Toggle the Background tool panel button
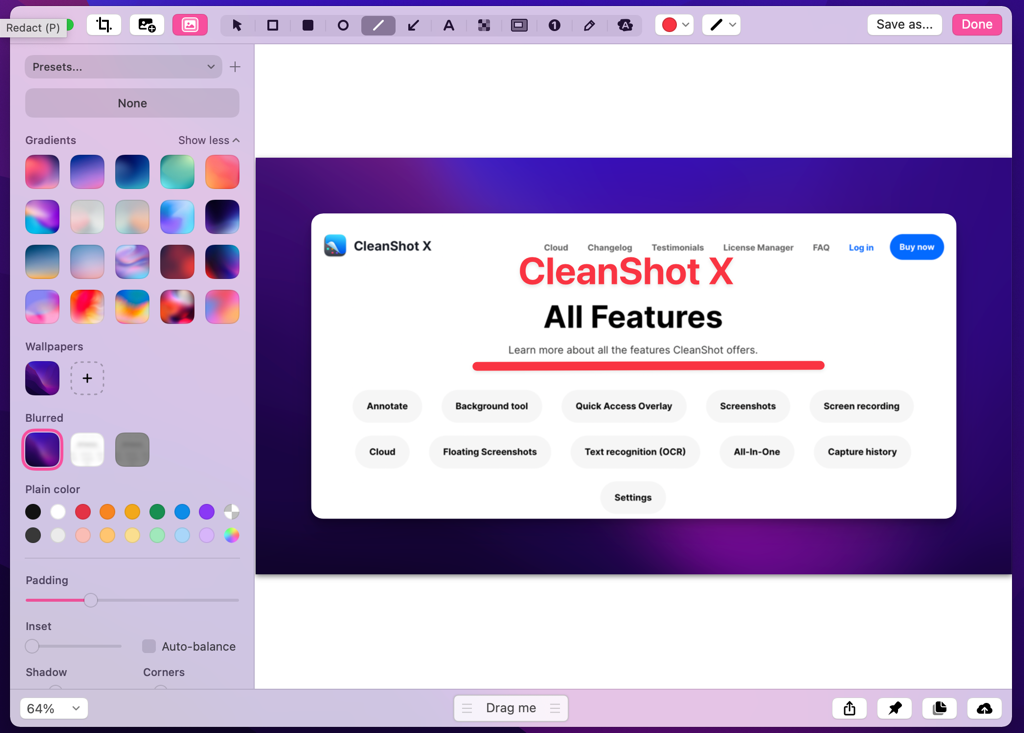Image resolution: width=1024 pixels, height=733 pixels. click(x=190, y=25)
